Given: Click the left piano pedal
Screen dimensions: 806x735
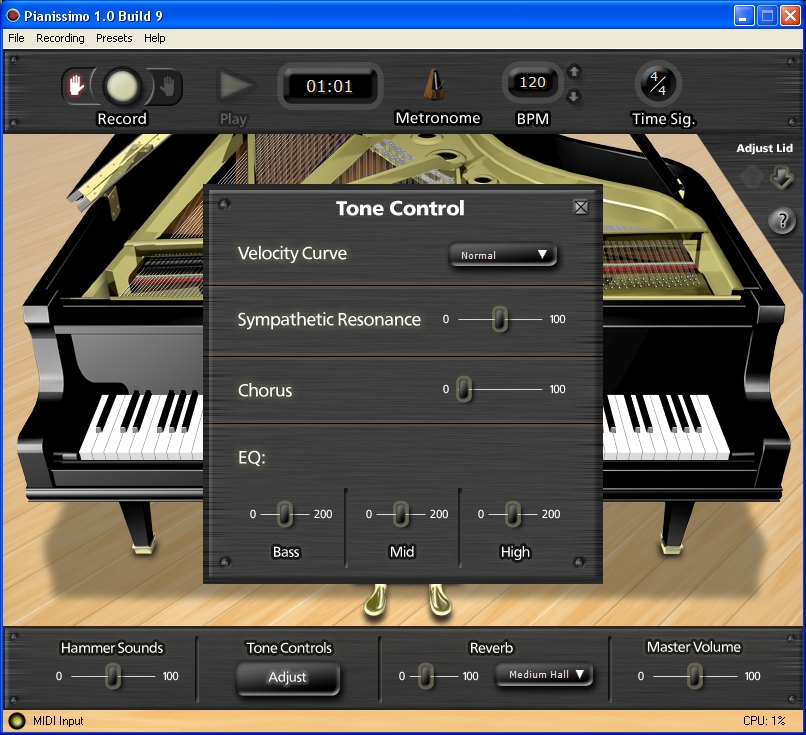Looking at the screenshot, I should [x=376, y=599].
